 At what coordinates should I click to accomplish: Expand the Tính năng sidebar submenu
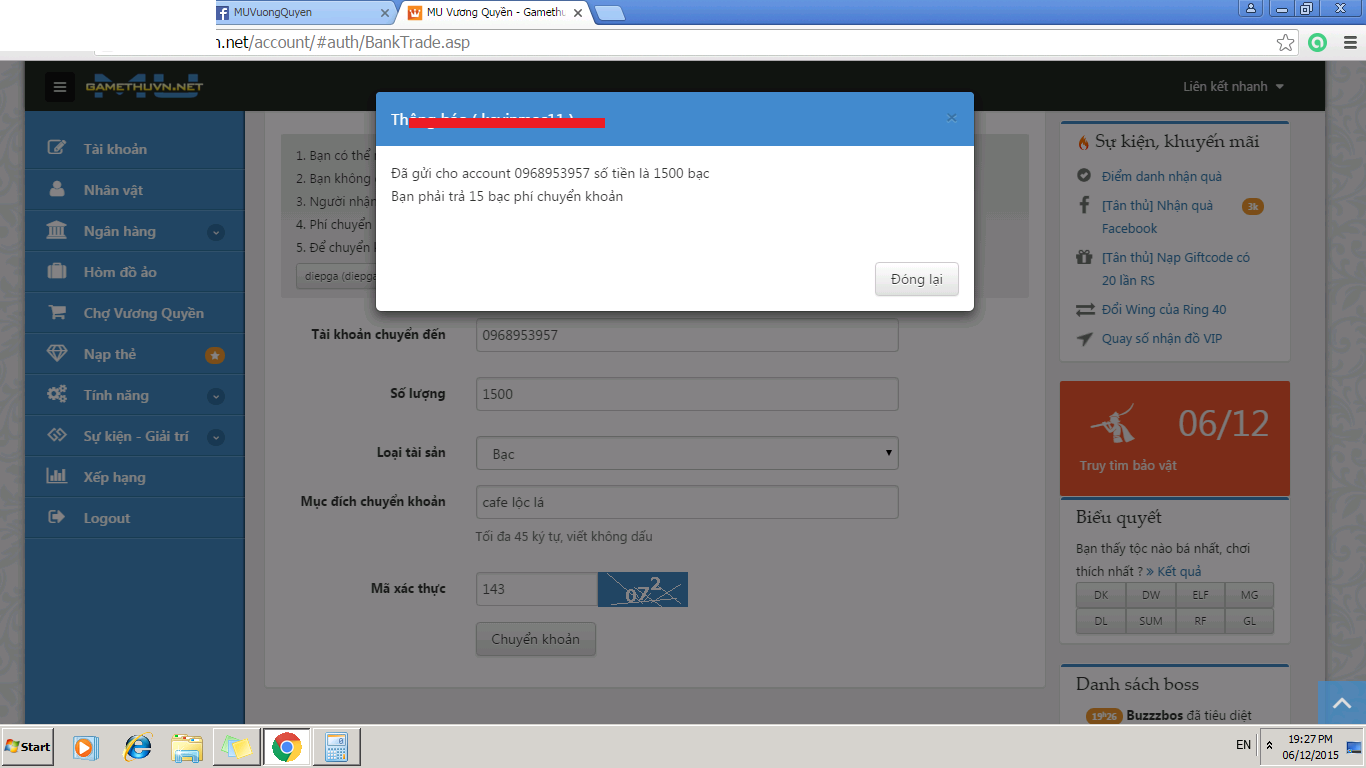pyautogui.click(x=215, y=396)
